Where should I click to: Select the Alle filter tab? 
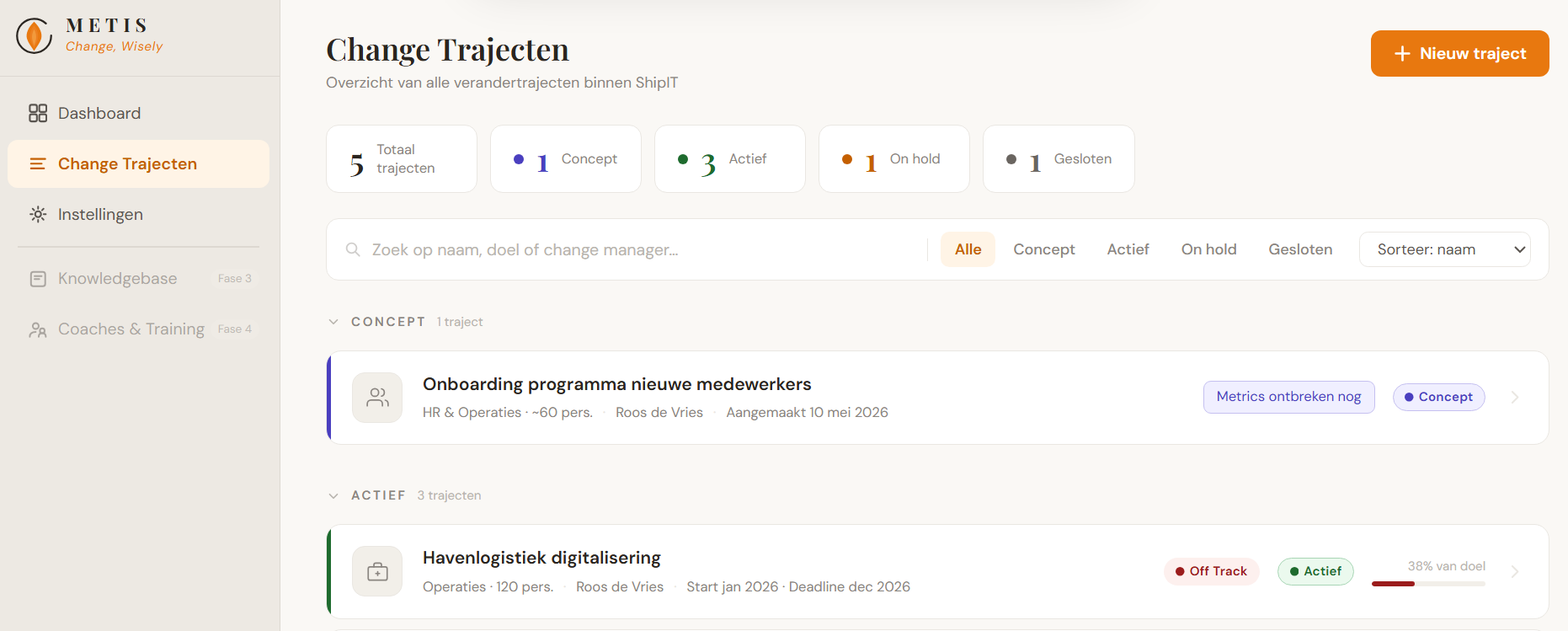point(968,249)
